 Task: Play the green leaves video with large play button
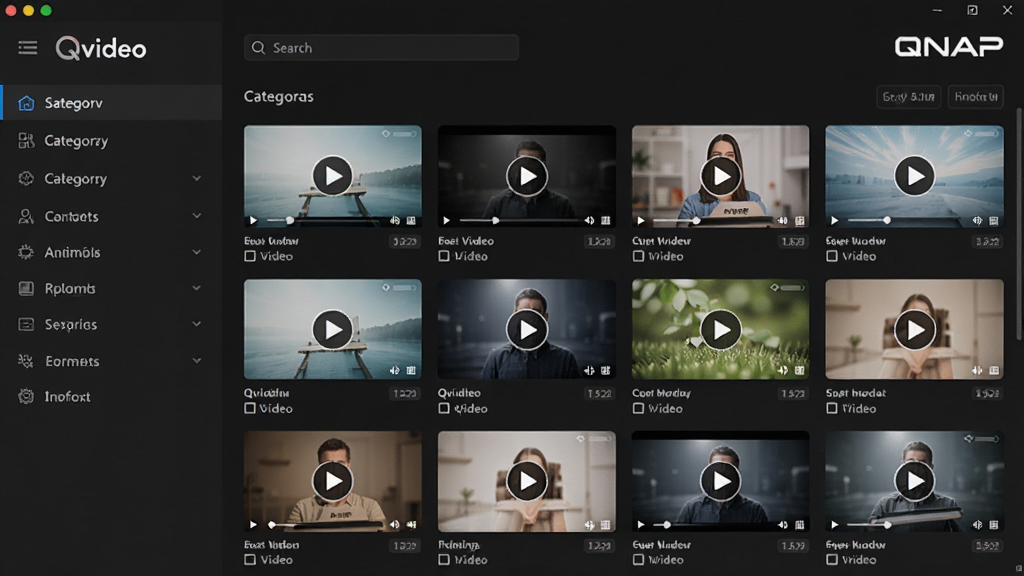[720, 330]
